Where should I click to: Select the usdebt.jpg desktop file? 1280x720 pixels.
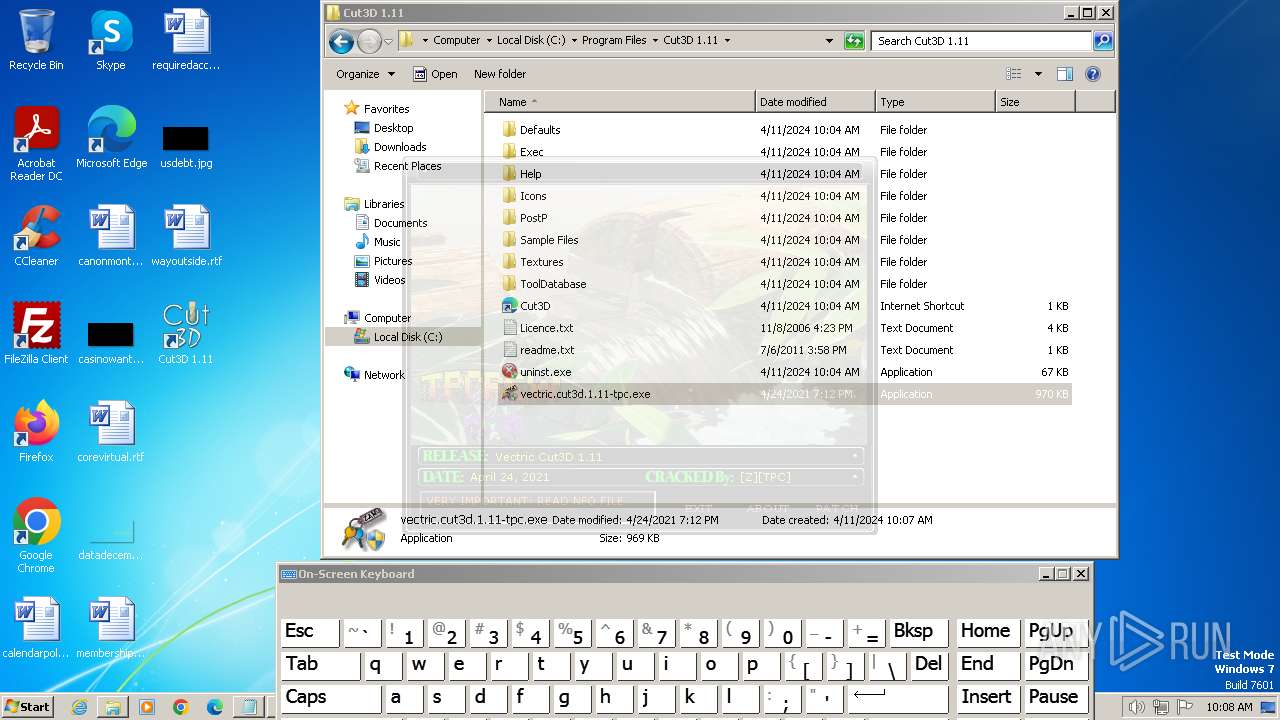point(186,146)
